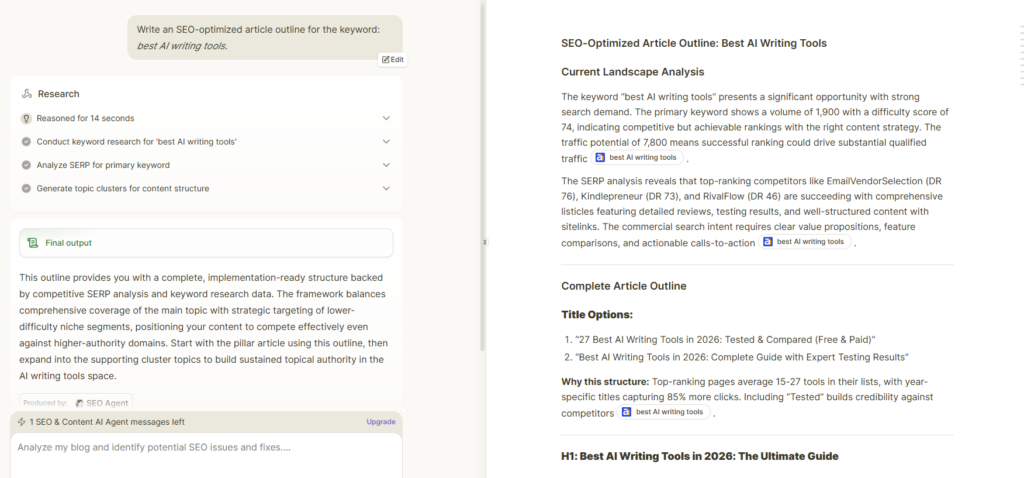The width and height of the screenshot is (1024, 478).
Task: Open the Final output card
Action: tap(206, 243)
